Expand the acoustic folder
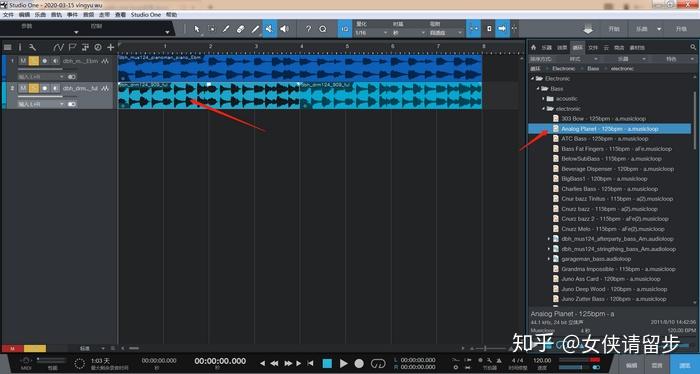 [543, 99]
